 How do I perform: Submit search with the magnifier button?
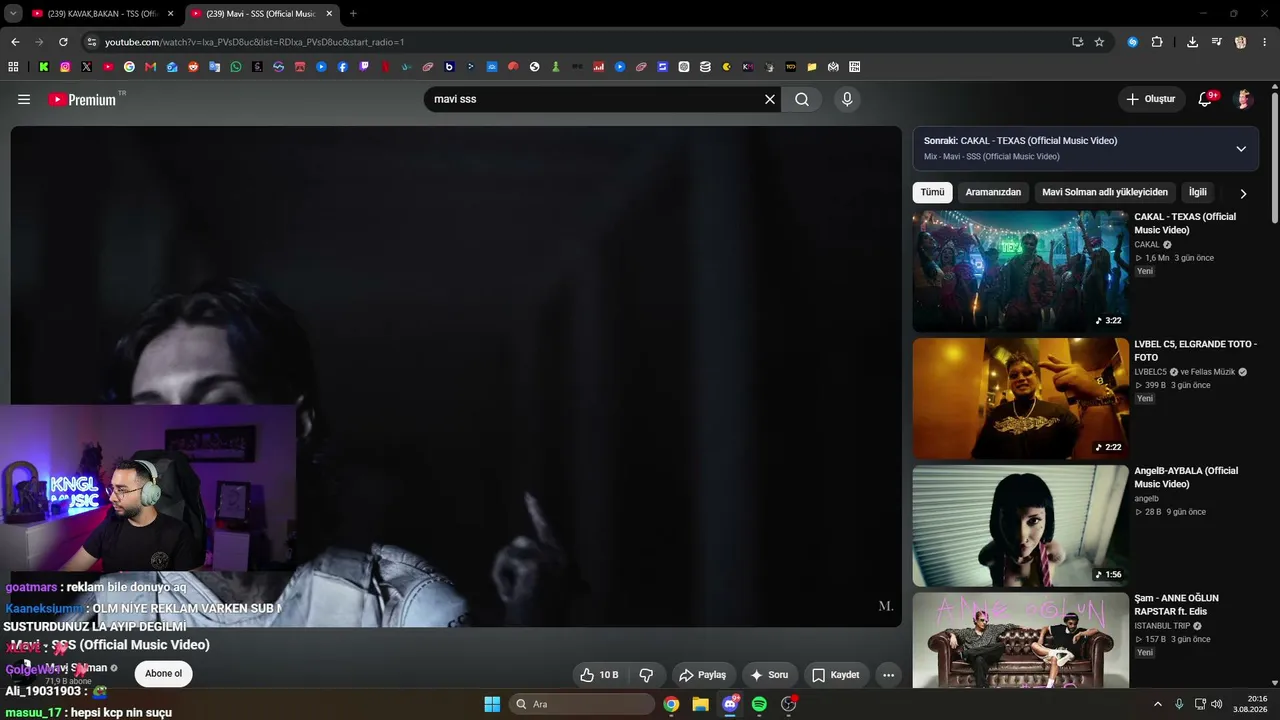point(802,99)
